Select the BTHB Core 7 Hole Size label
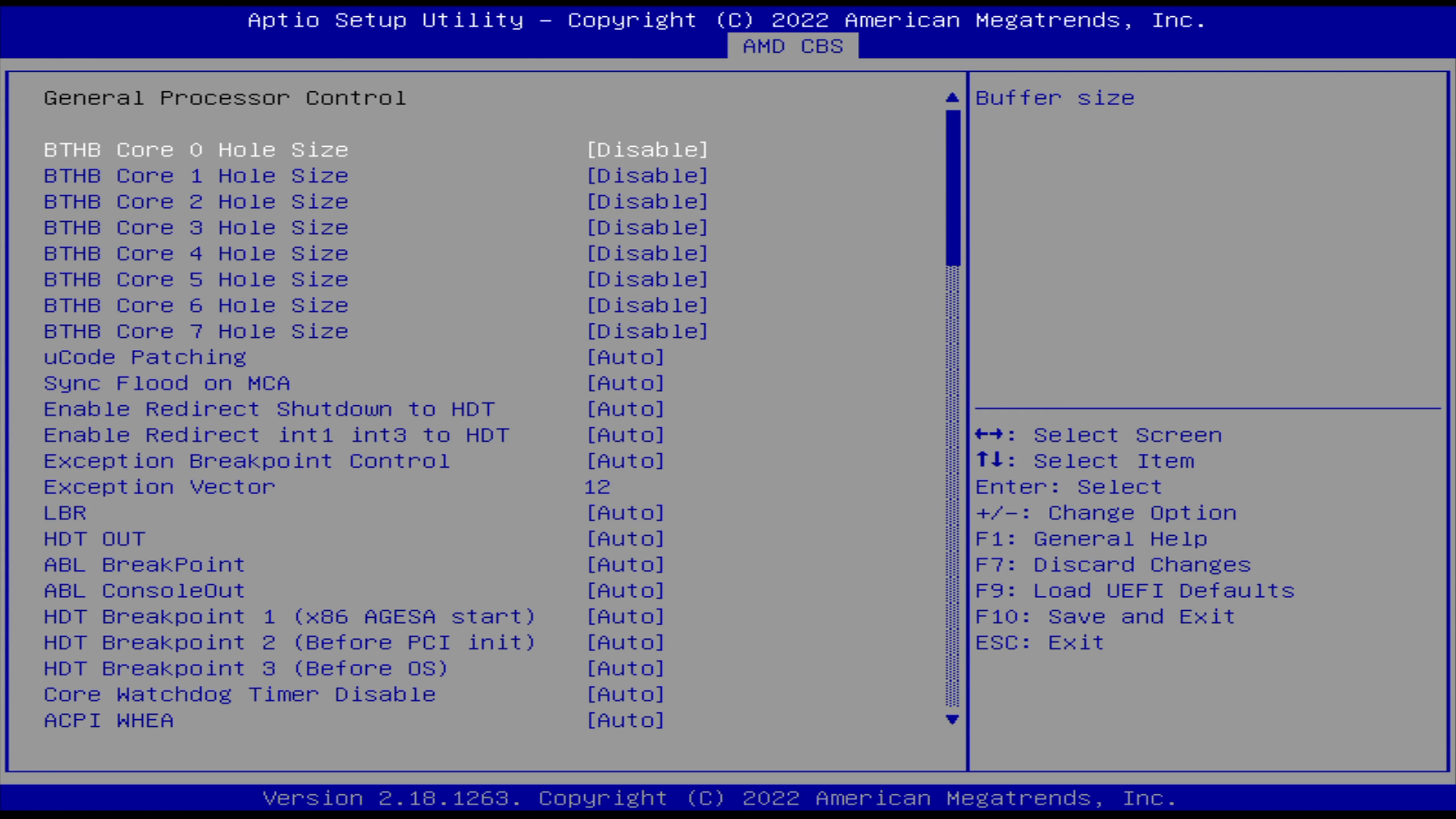The height and width of the screenshot is (819, 1456). click(196, 332)
